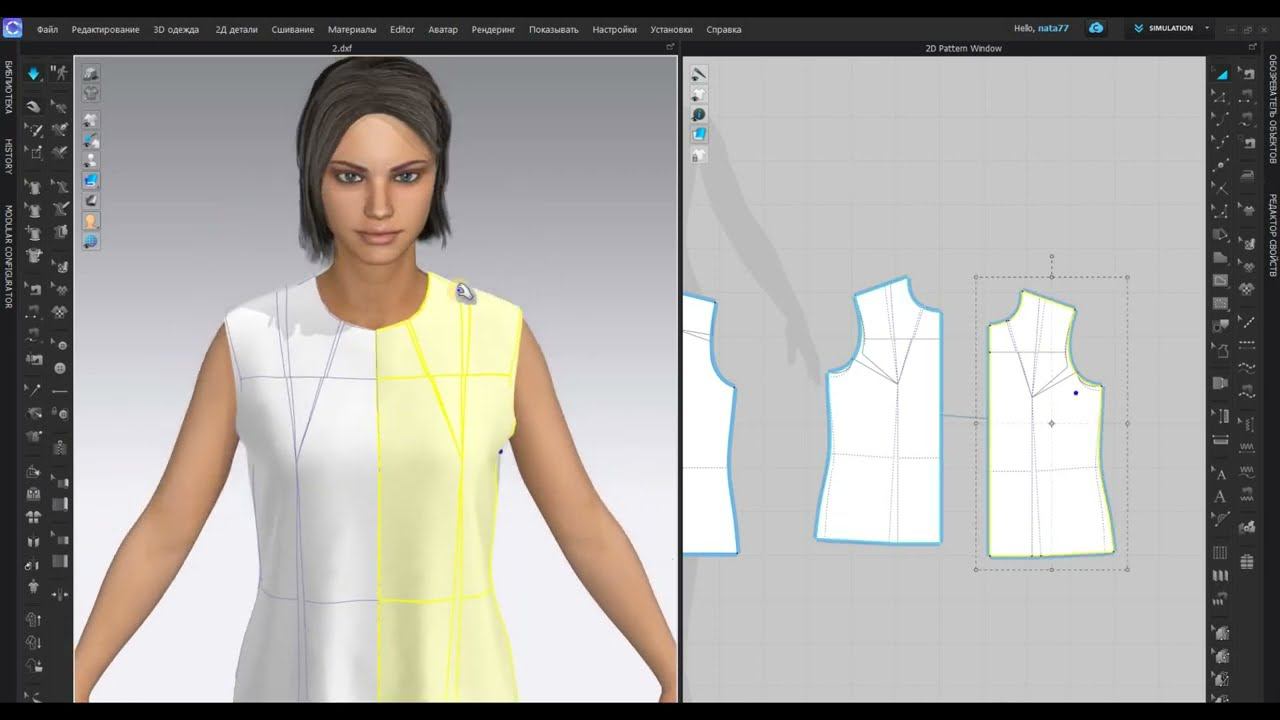
Task: Expand the HISTORY side panel
Action: point(9,157)
